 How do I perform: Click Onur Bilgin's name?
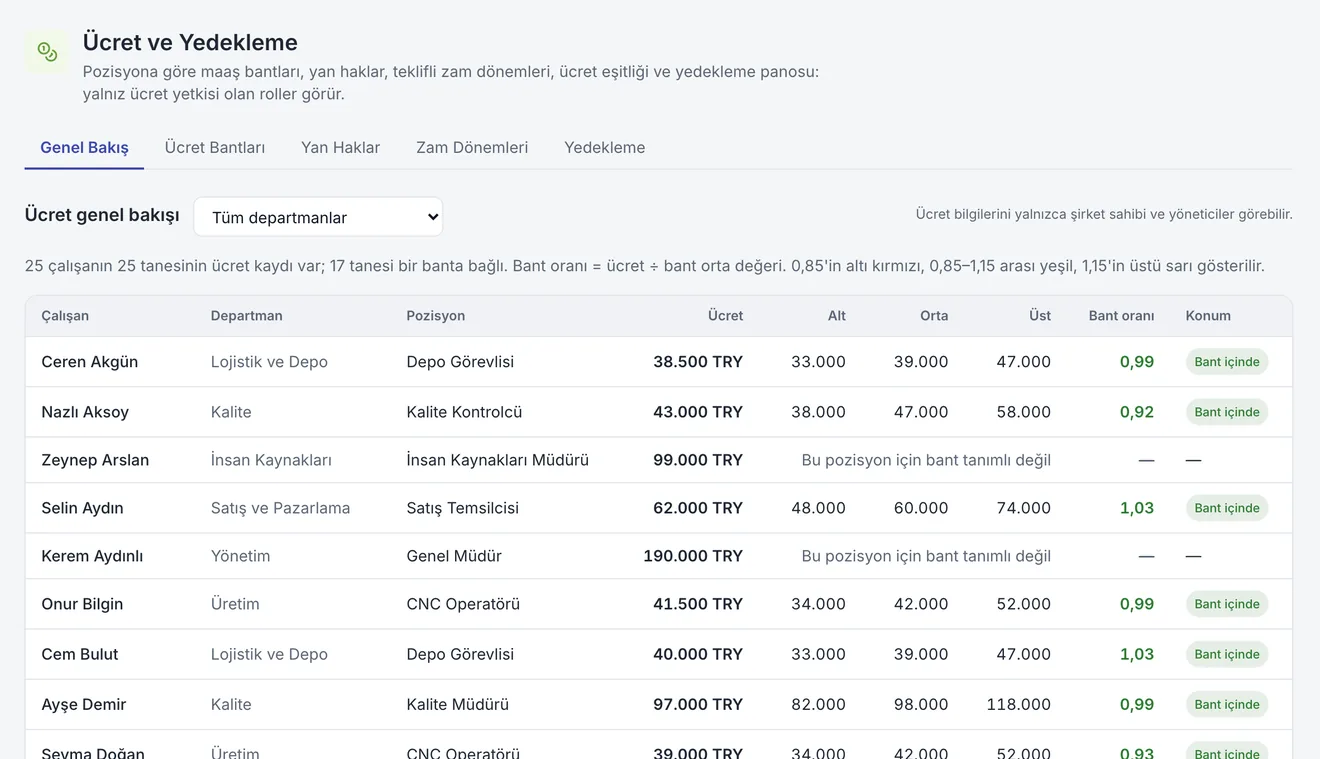[x=82, y=604]
